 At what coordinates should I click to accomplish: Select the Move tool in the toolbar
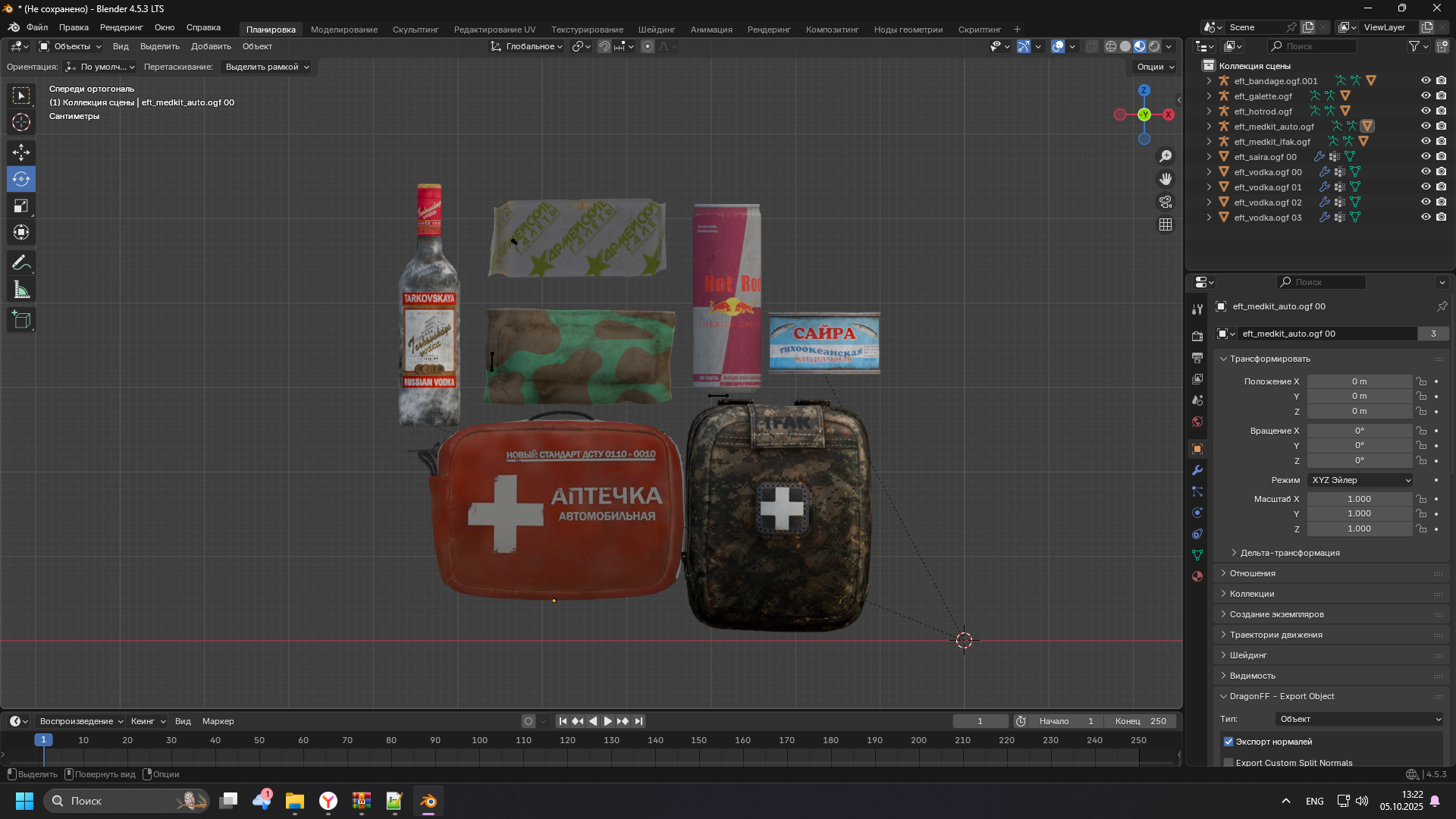pyautogui.click(x=21, y=152)
